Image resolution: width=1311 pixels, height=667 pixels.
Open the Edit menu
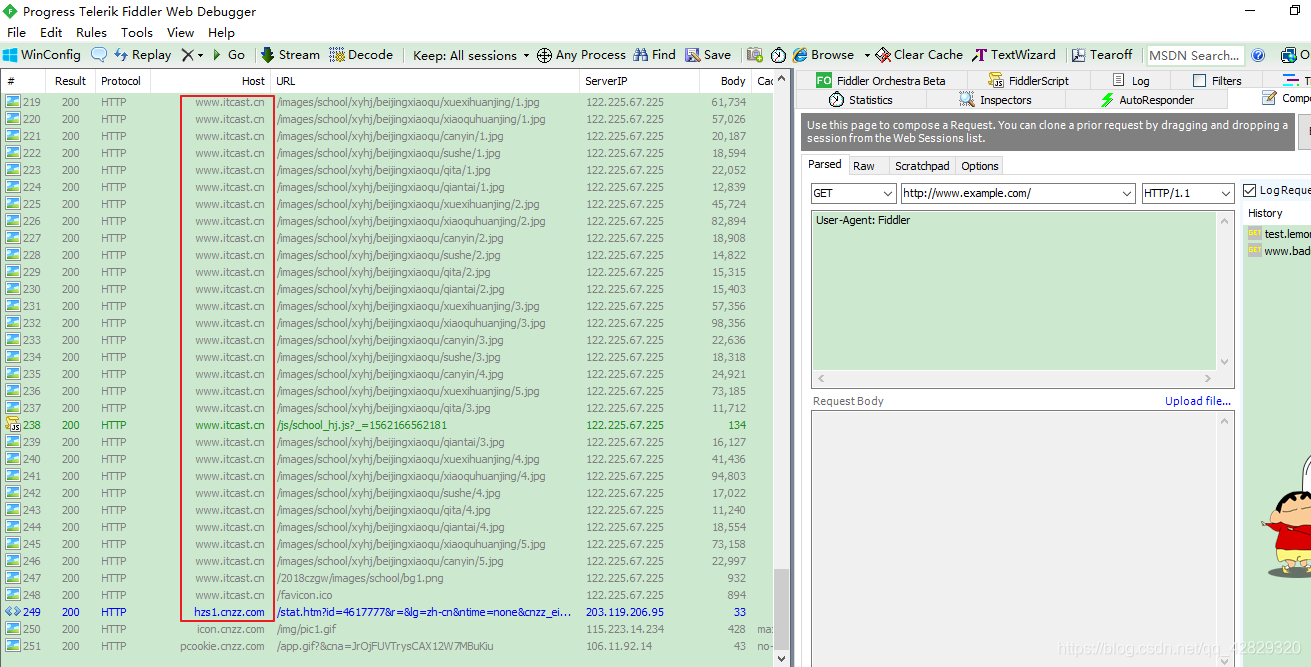tap(51, 33)
